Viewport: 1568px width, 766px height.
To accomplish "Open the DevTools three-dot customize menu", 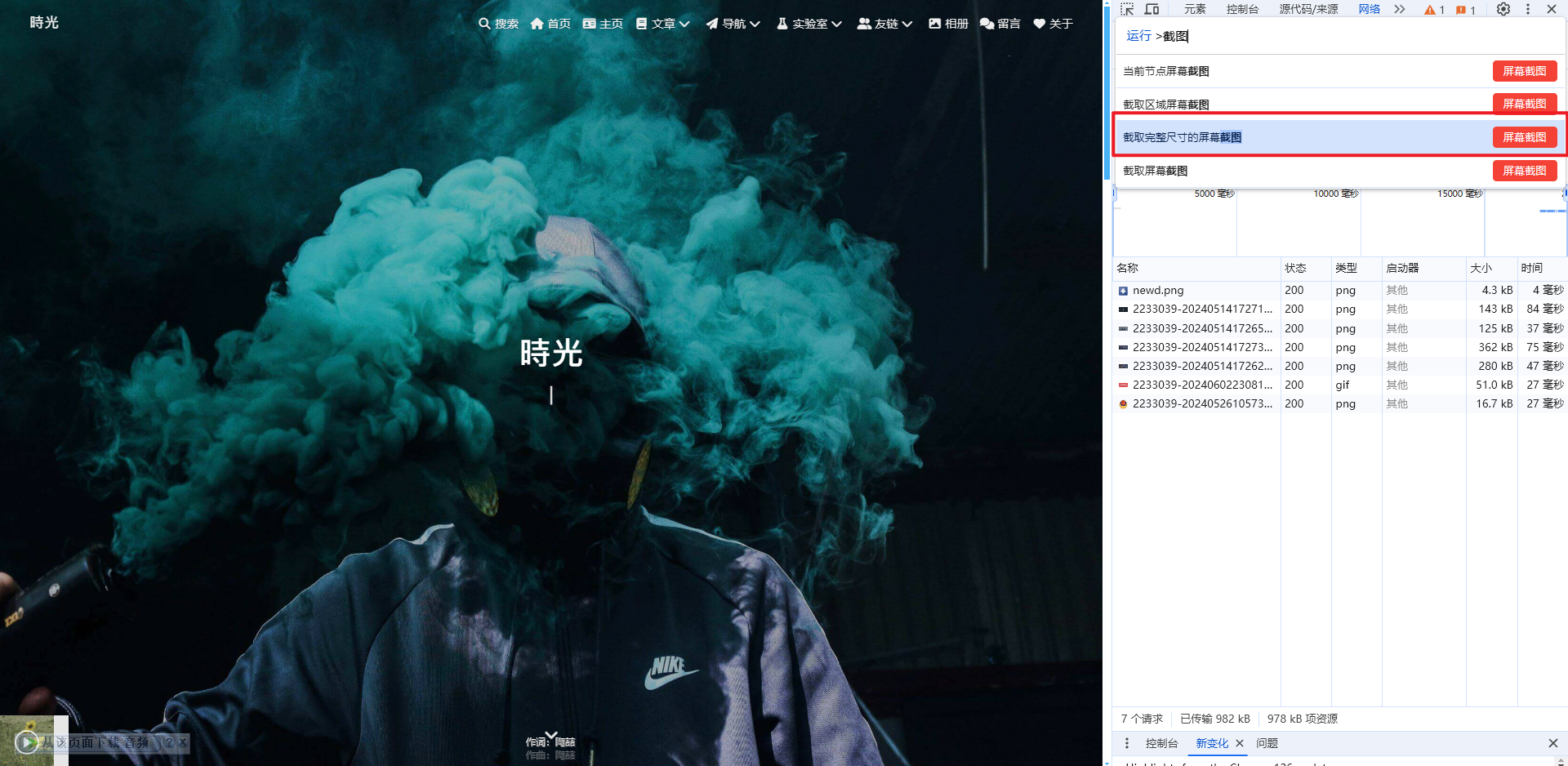I will pos(1528,9).
